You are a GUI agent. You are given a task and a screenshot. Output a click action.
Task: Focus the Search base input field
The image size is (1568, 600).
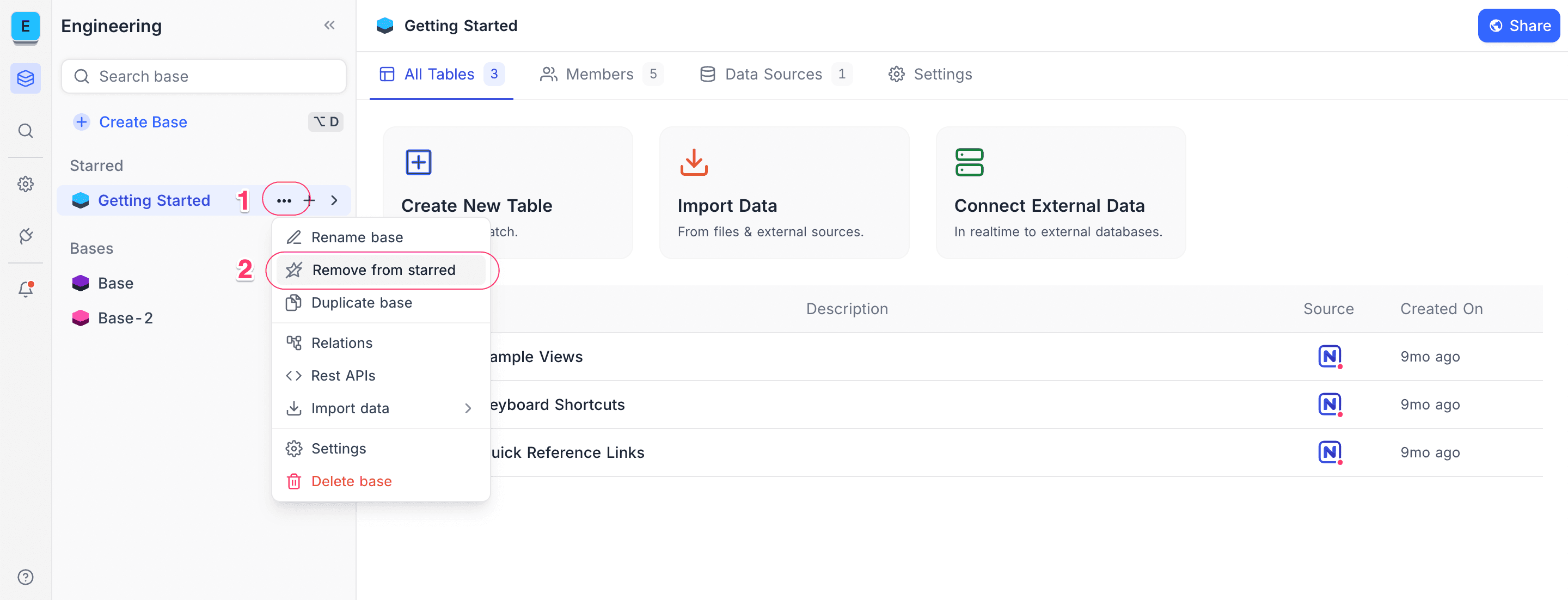point(204,77)
